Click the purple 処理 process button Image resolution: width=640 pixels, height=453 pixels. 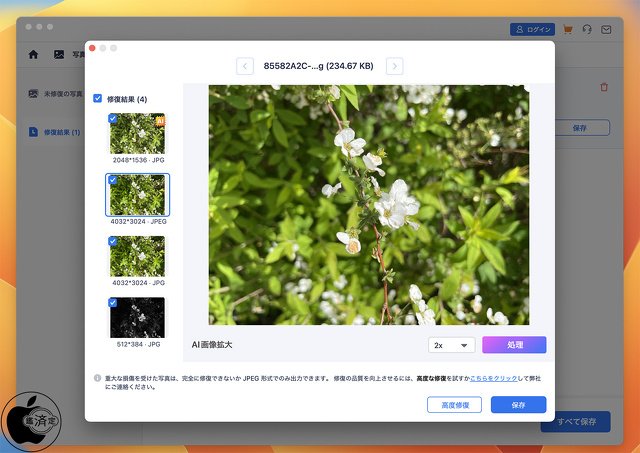(514, 345)
